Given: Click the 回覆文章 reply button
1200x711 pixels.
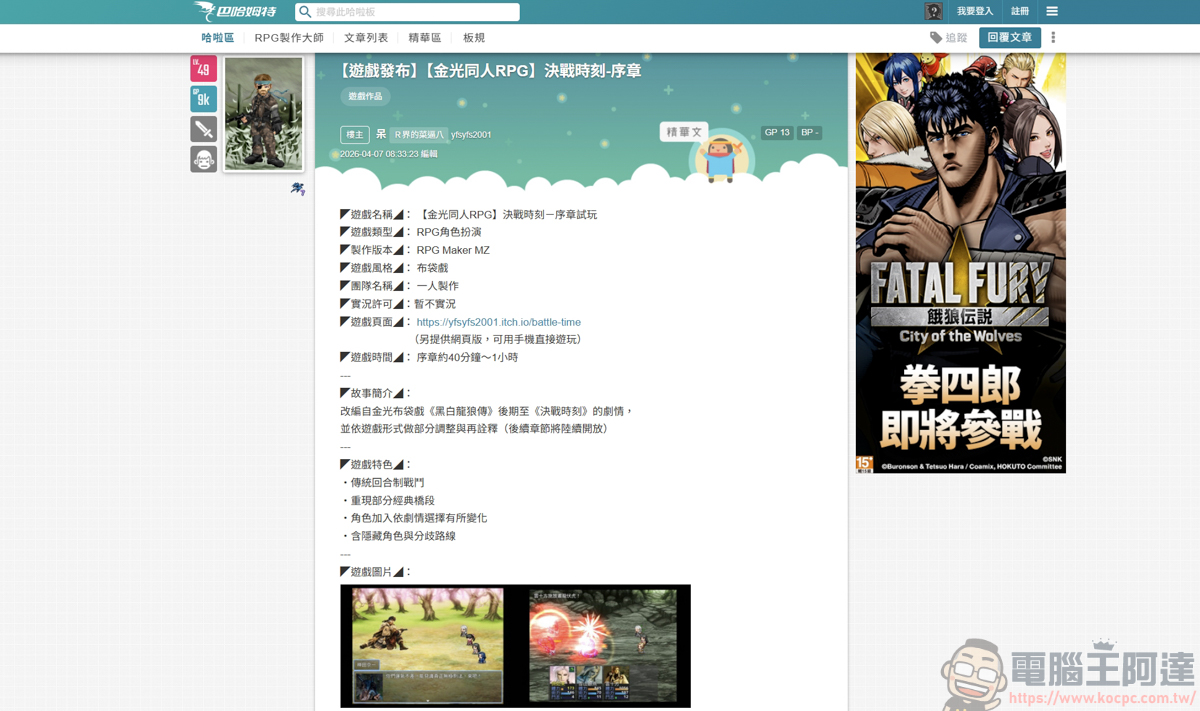Looking at the screenshot, I should coord(1010,38).
